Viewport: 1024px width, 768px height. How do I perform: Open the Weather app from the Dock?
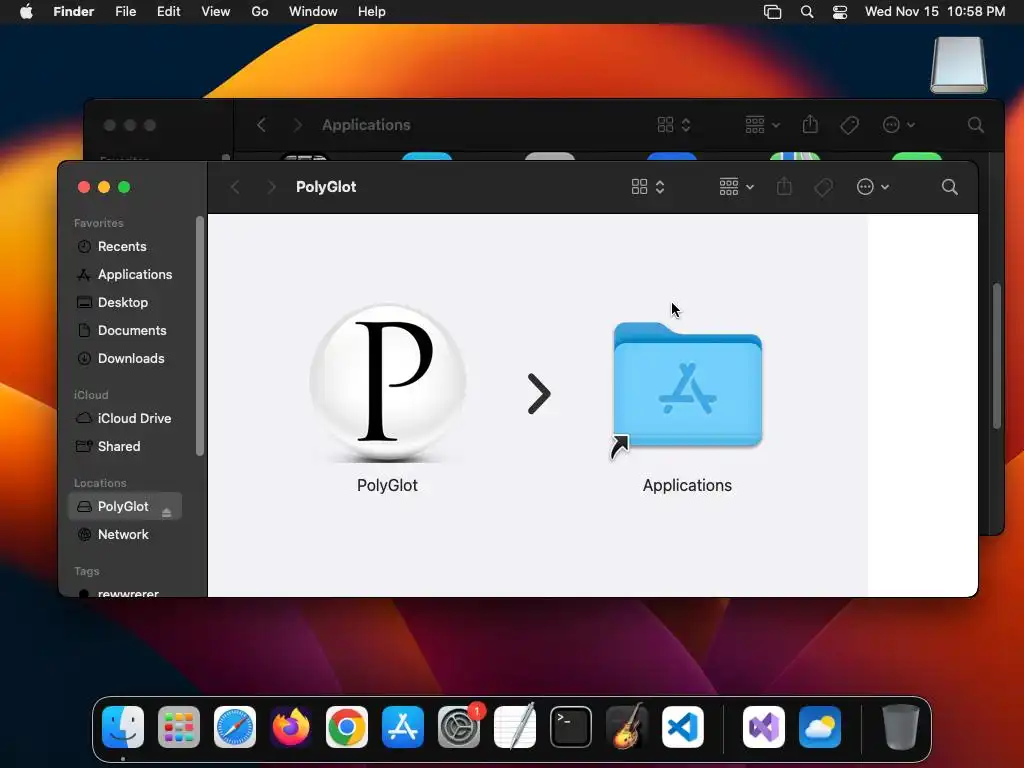pyautogui.click(x=820, y=727)
